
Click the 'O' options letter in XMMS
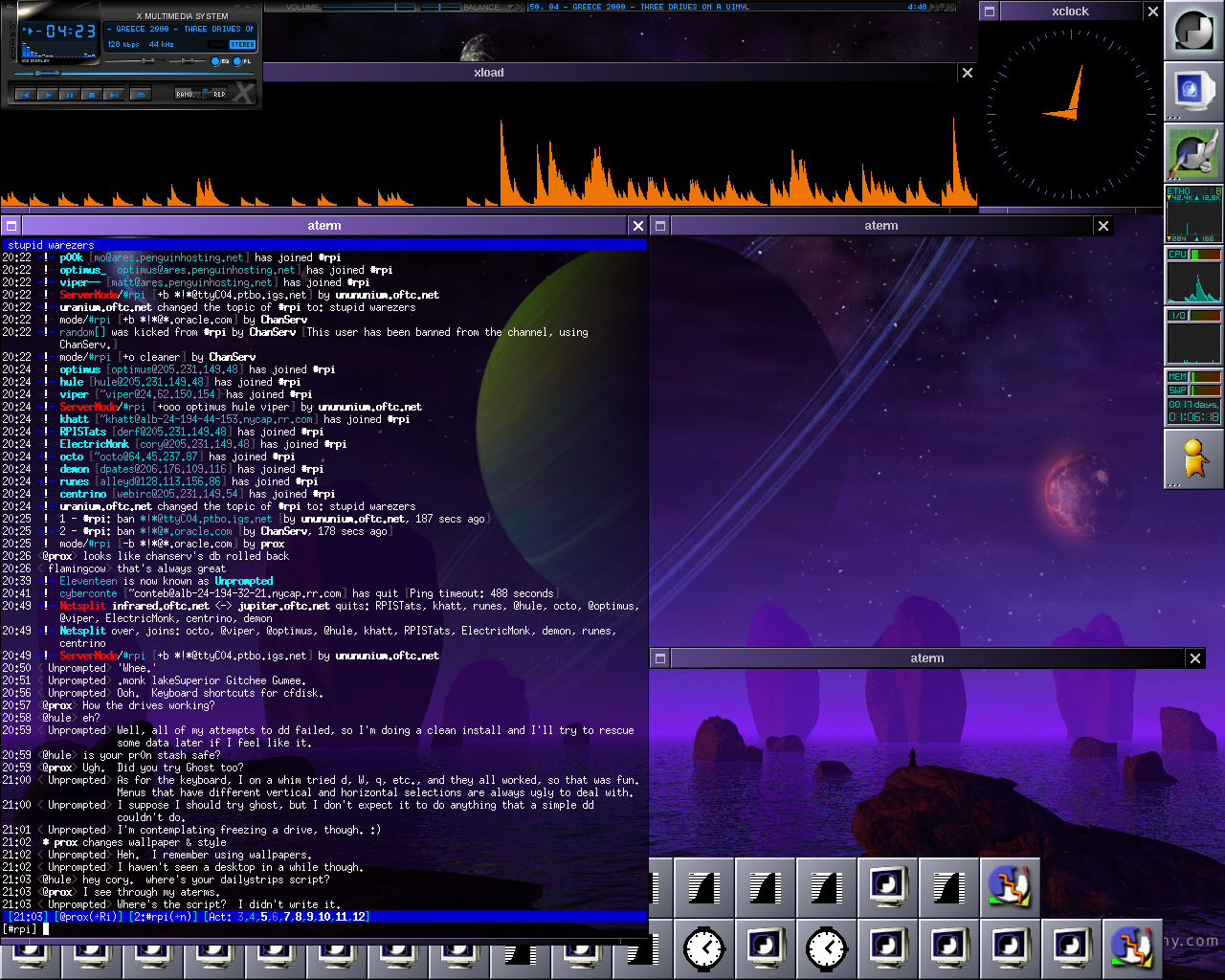(13, 27)
